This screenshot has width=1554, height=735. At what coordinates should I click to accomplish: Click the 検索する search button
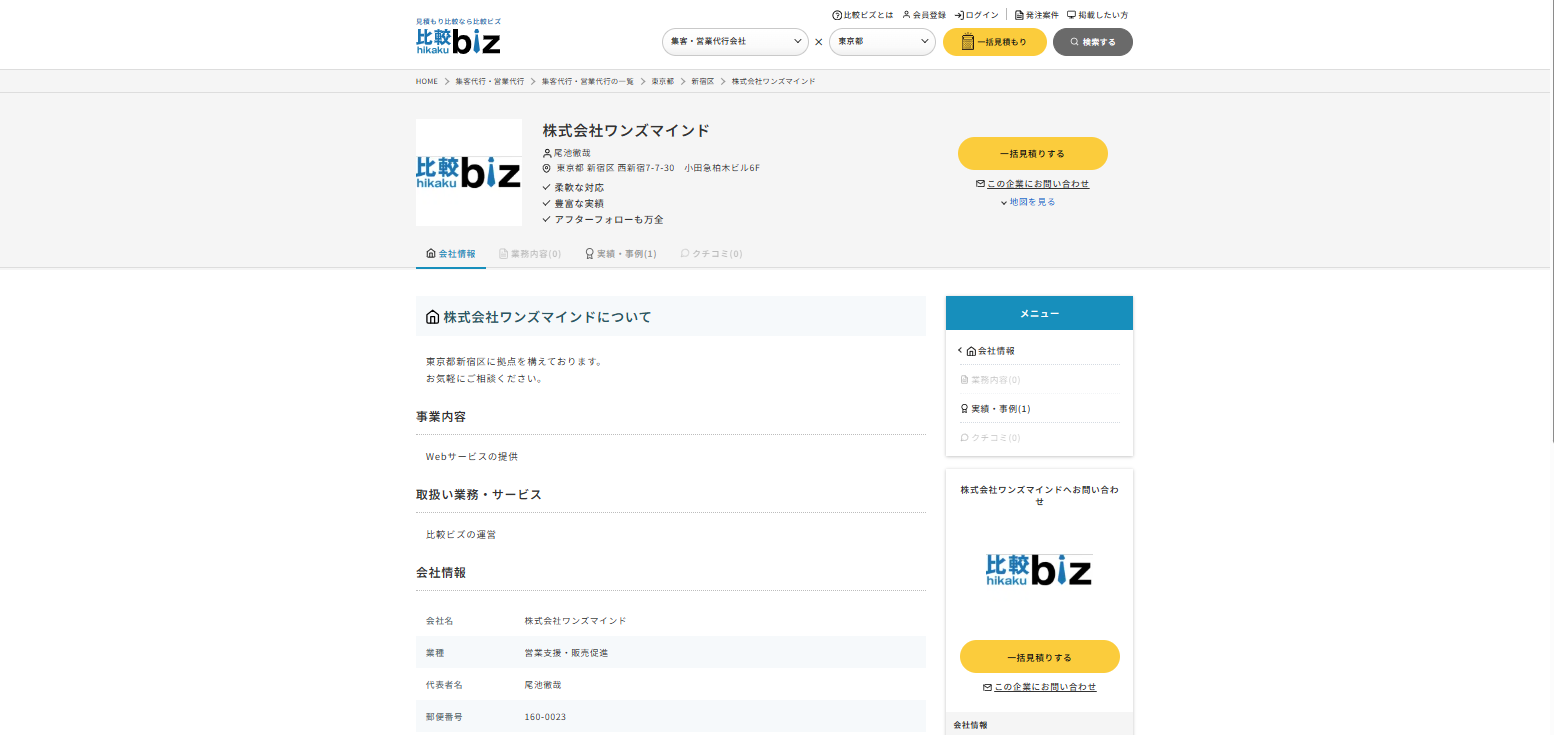click(x=1093, y=42)
